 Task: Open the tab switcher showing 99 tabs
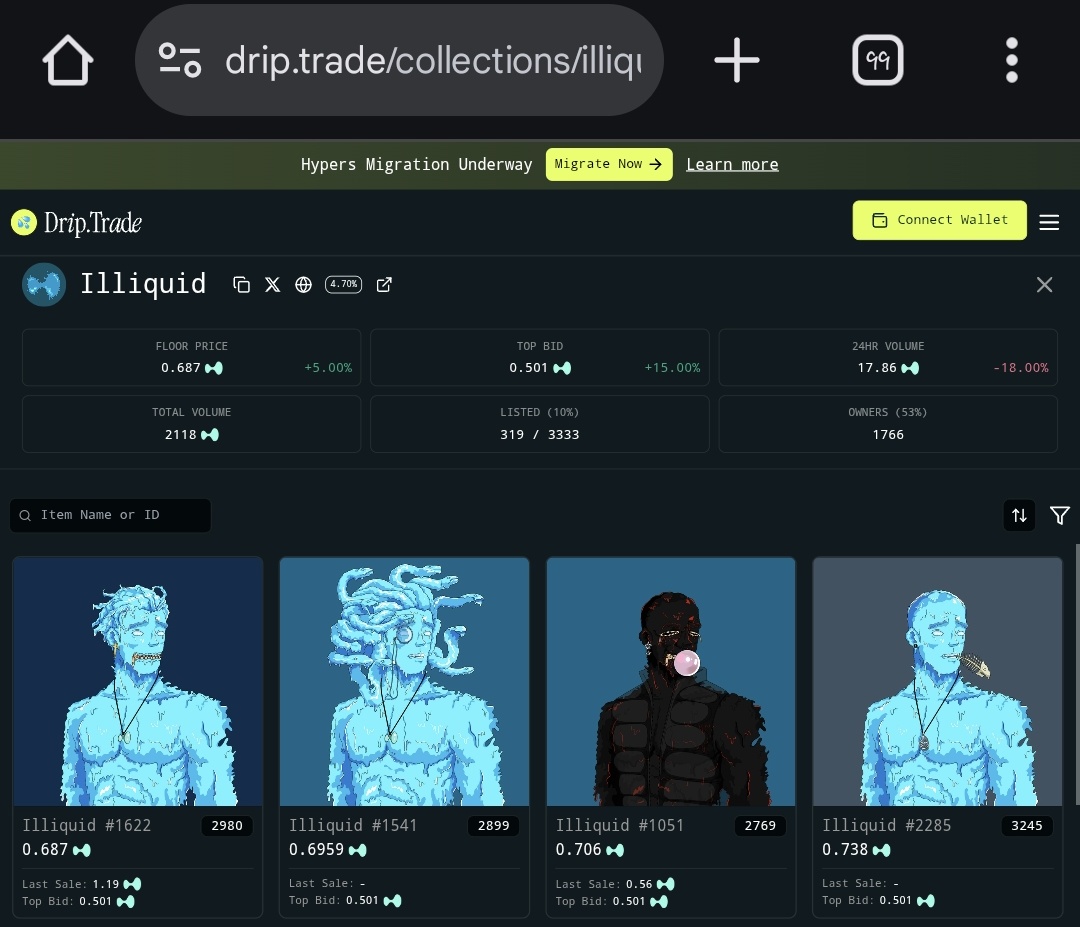878,61
